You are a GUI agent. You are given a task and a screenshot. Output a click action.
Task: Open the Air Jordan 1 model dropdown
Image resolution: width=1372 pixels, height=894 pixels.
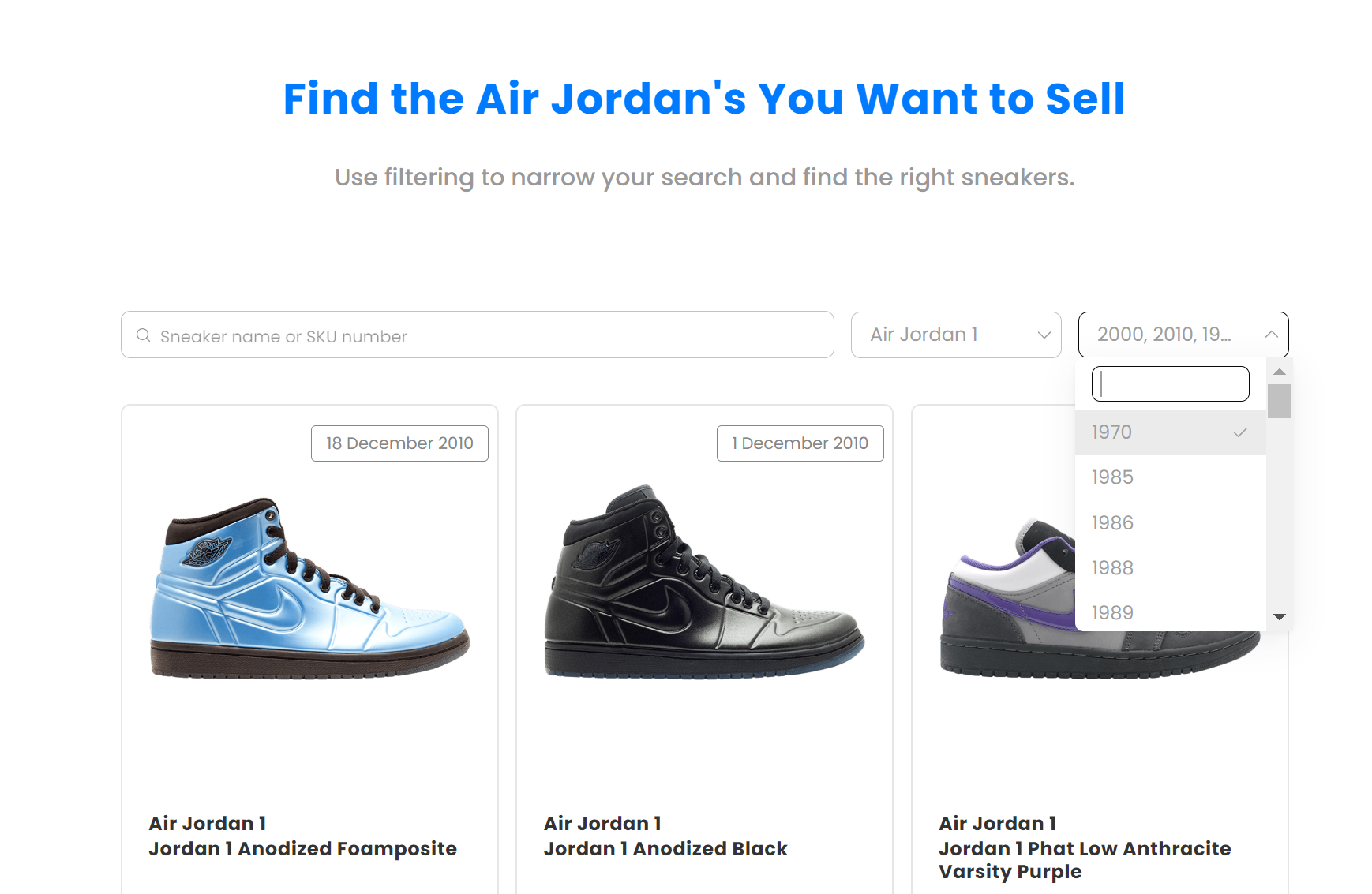coord(956,335)
